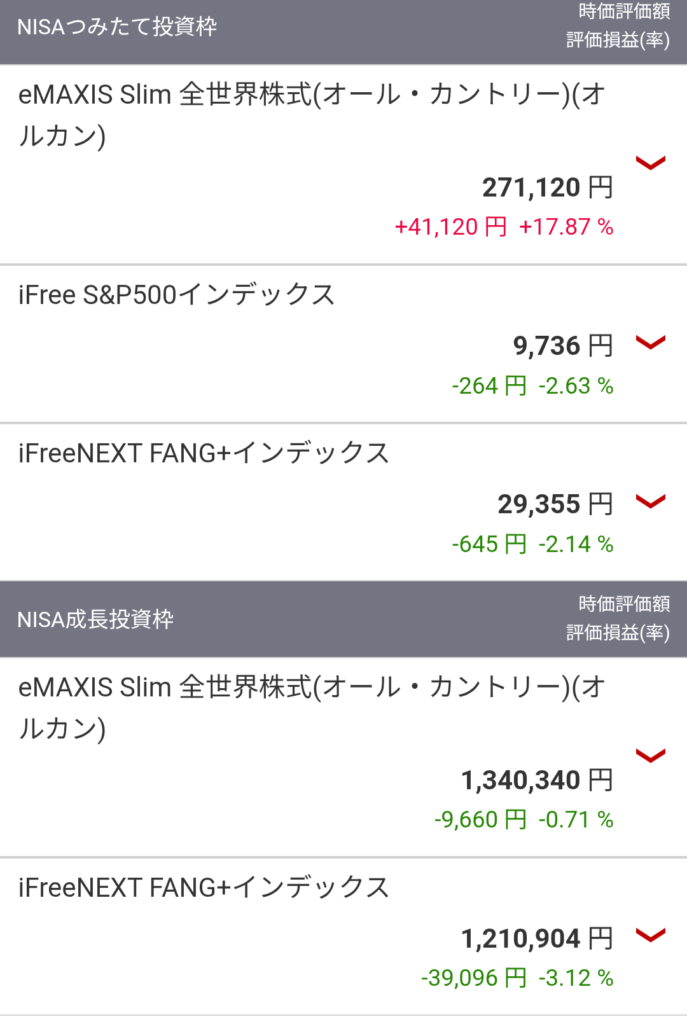Click the +41,120 円 +17.87 % gain text
The image size is (687, 1024).
coord(503,227)
